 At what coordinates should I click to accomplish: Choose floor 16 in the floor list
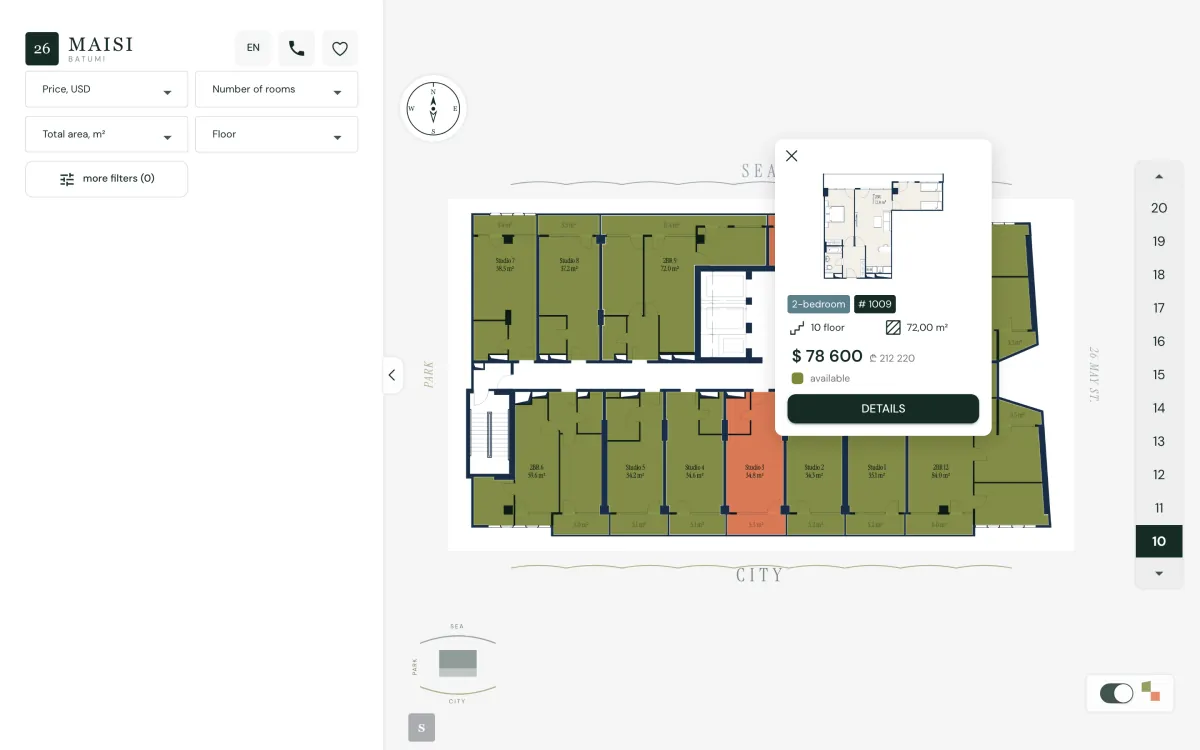pos(1159,341)
